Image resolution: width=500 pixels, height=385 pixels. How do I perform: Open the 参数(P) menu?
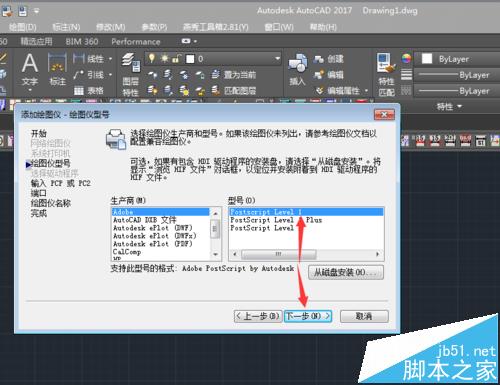(154, 27)
